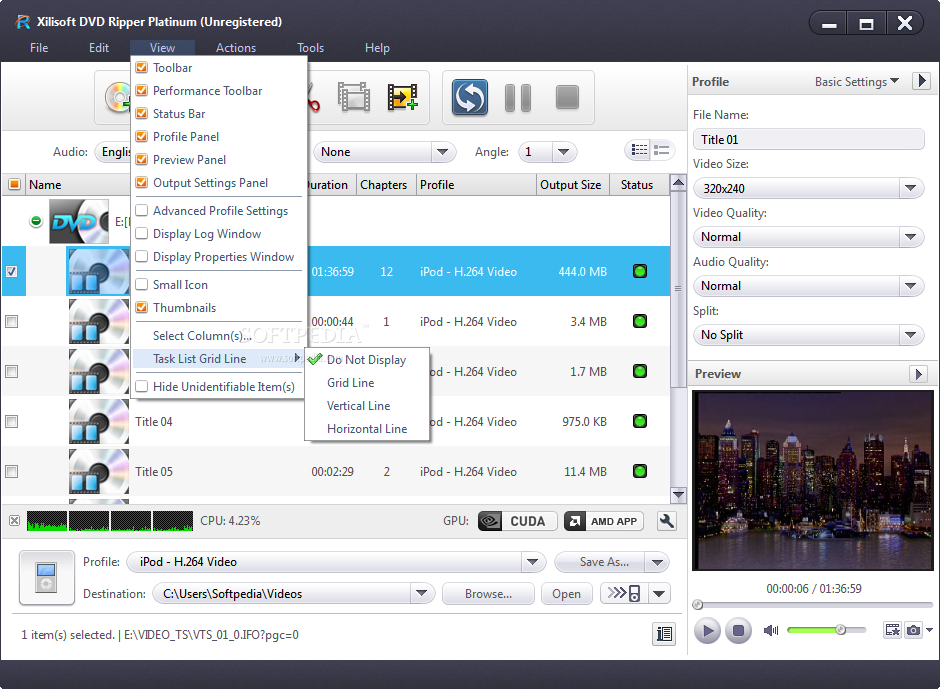Open the log list icon in status bar
The height and width of the screenshot is (689, 940).
coord(664,634)
